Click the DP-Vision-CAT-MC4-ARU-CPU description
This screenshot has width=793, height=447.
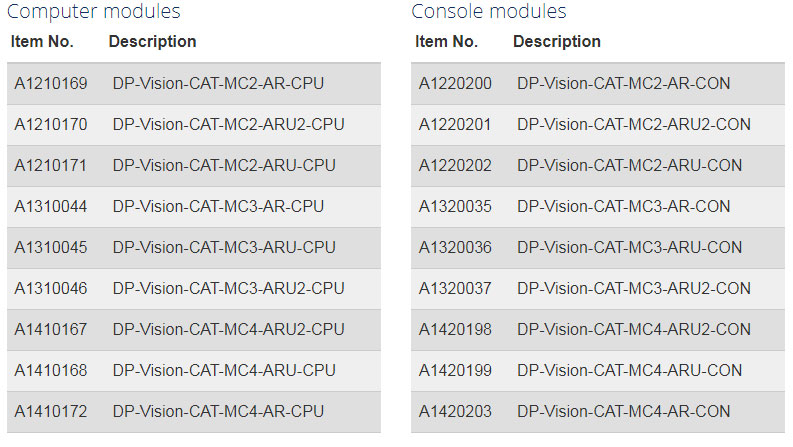coord(224,370)
